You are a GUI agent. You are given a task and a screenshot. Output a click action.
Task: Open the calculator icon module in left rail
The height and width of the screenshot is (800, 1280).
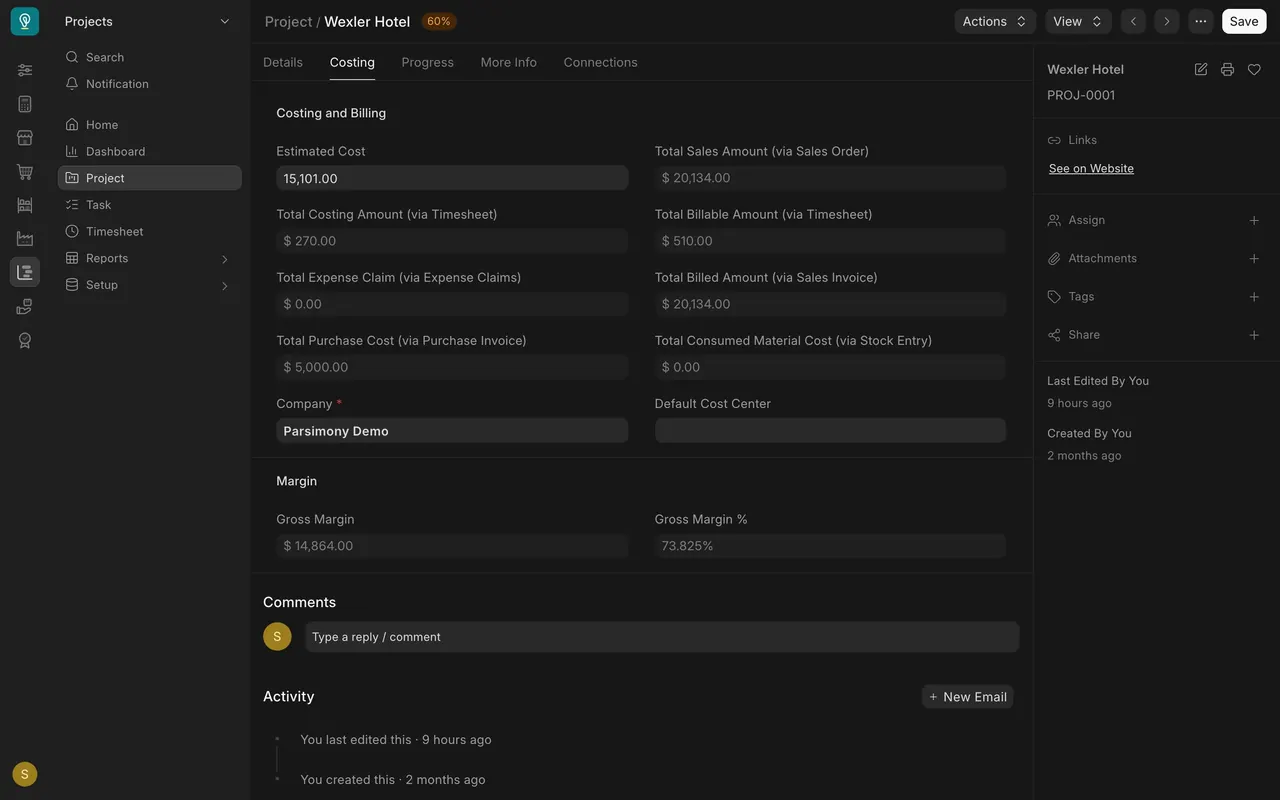pos(25,104)
